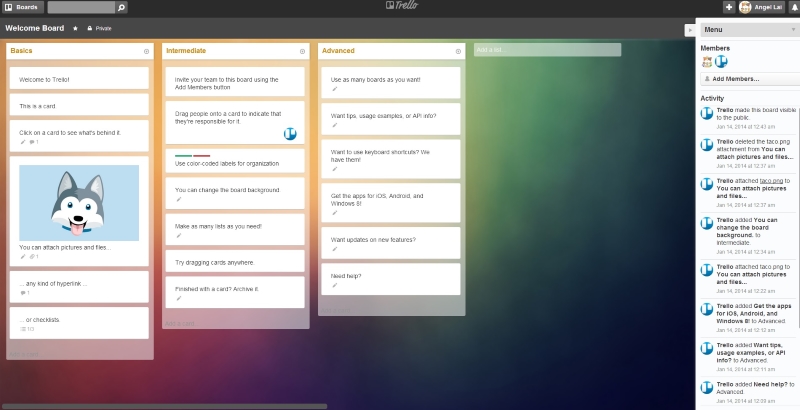Open the Basics list menu icon
Viewport: 800px width, 410px height.
[x=146, y=52]
